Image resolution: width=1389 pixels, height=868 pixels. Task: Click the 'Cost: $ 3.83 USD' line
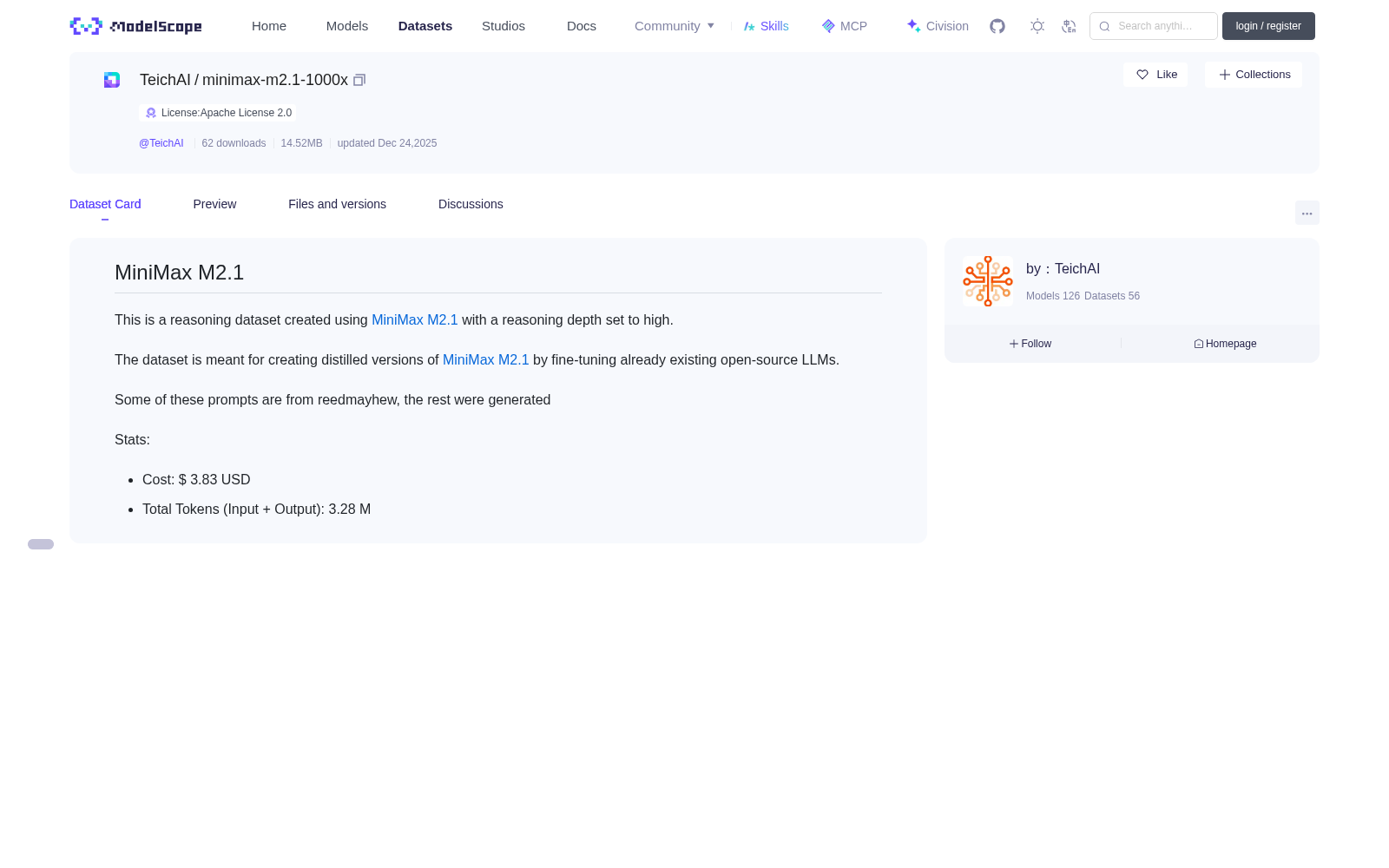(196, 480)
